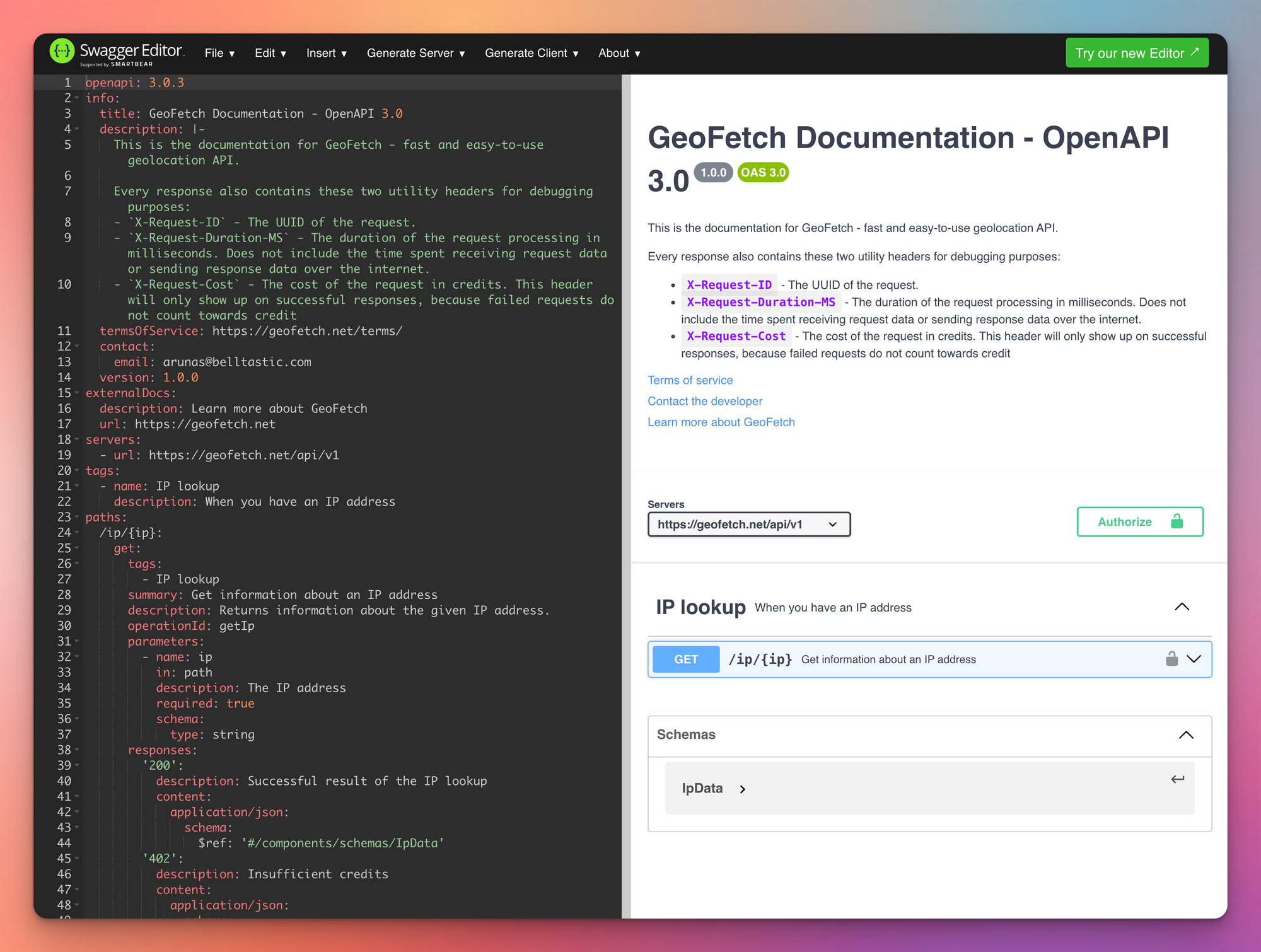Screen dimensions: 1261x952
Task: Fold the /ip/{ip} path at line 24
Action: click(77, 533)
